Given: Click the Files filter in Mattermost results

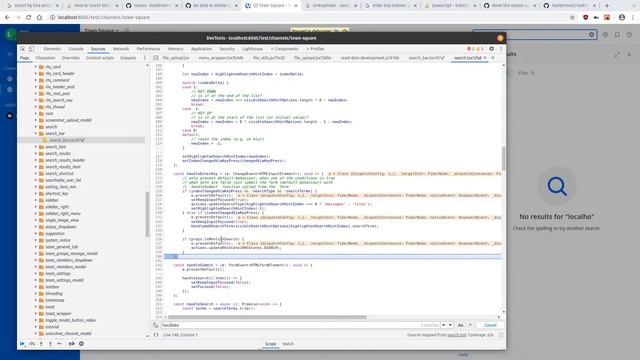Looking at the screenshot, I should [526, 73].
